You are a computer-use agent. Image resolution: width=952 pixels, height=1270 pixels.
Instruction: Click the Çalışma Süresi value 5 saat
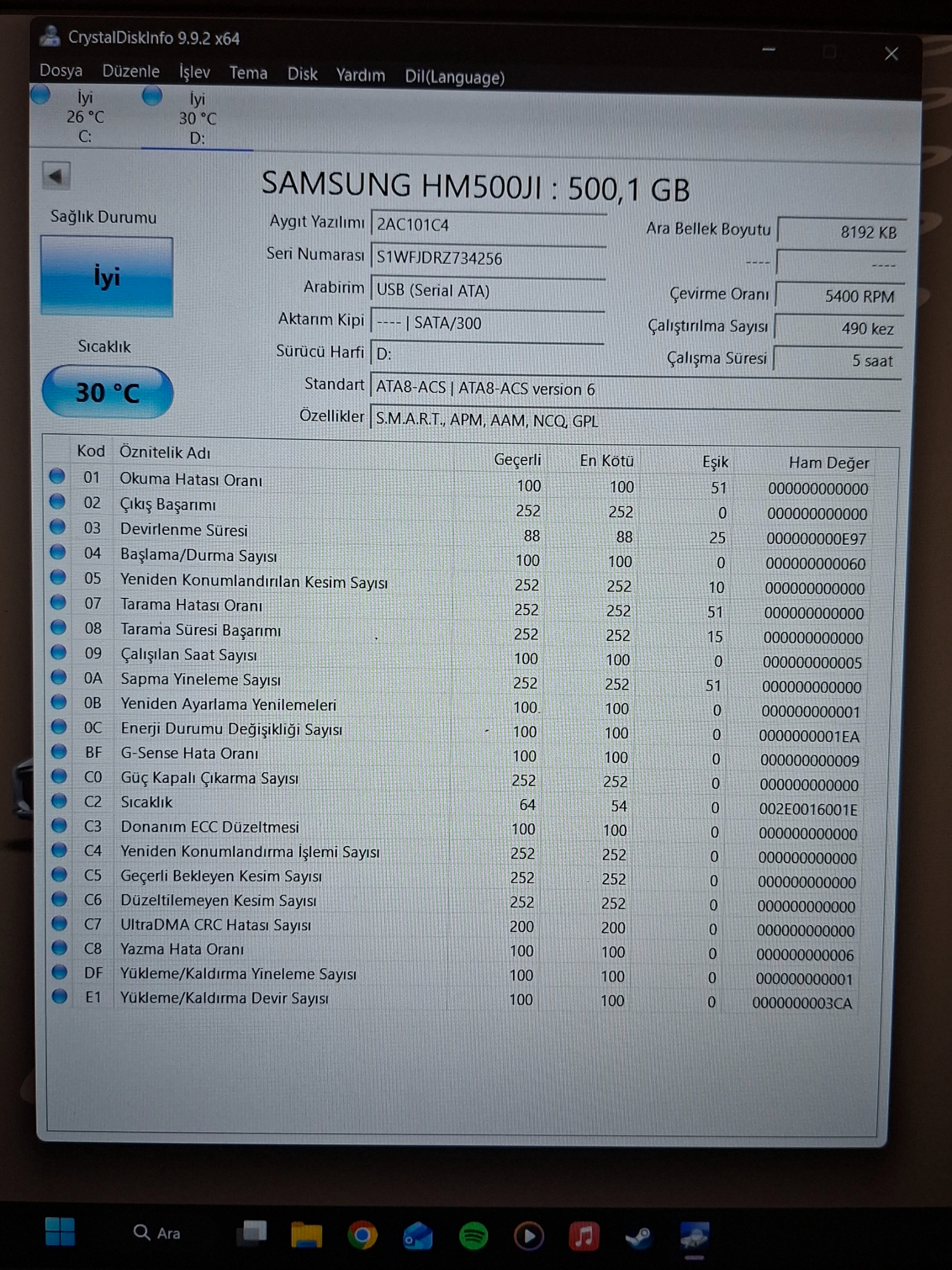[x=837, y=360]
